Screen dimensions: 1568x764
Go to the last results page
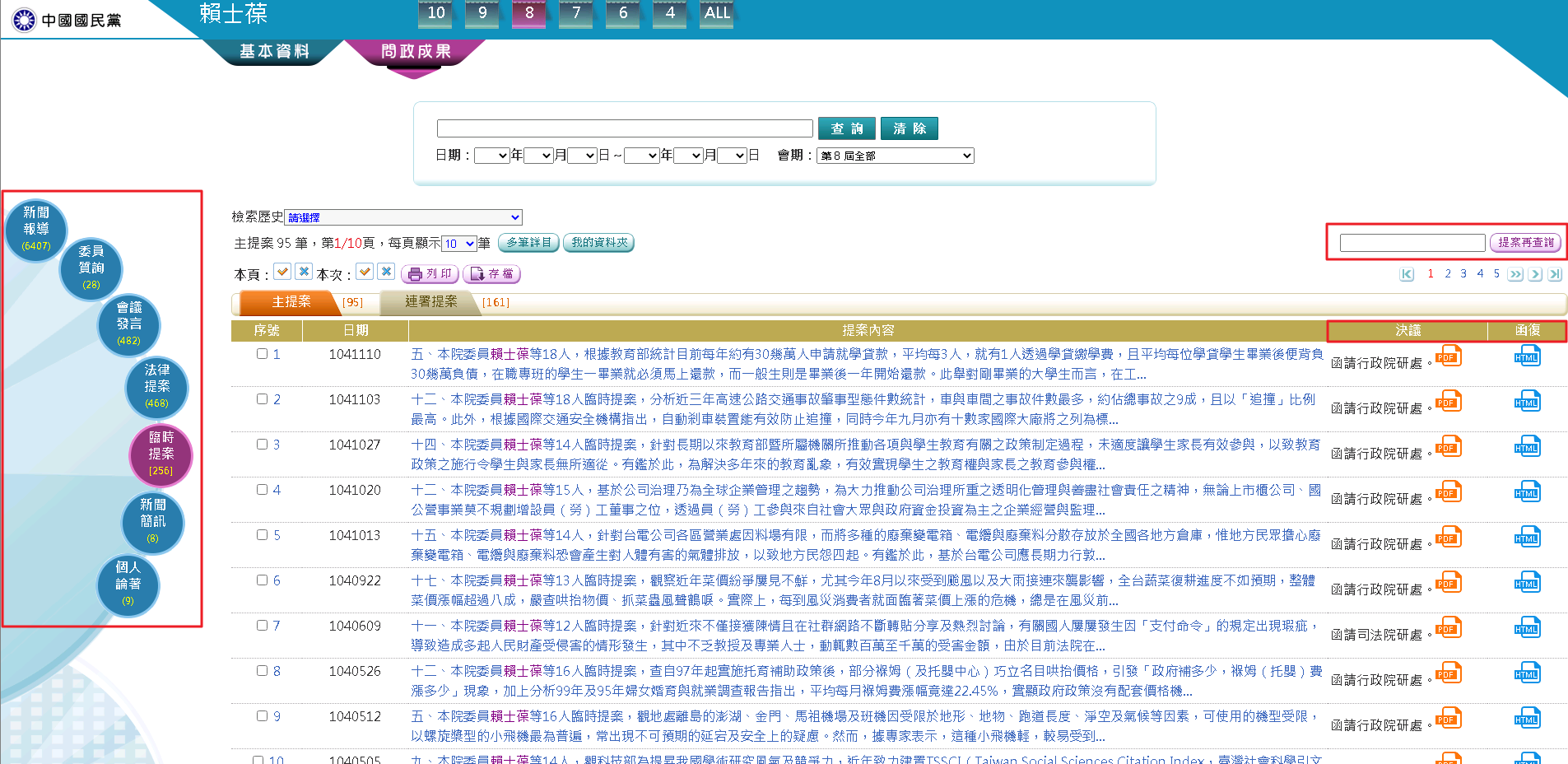pos(1555,274)
